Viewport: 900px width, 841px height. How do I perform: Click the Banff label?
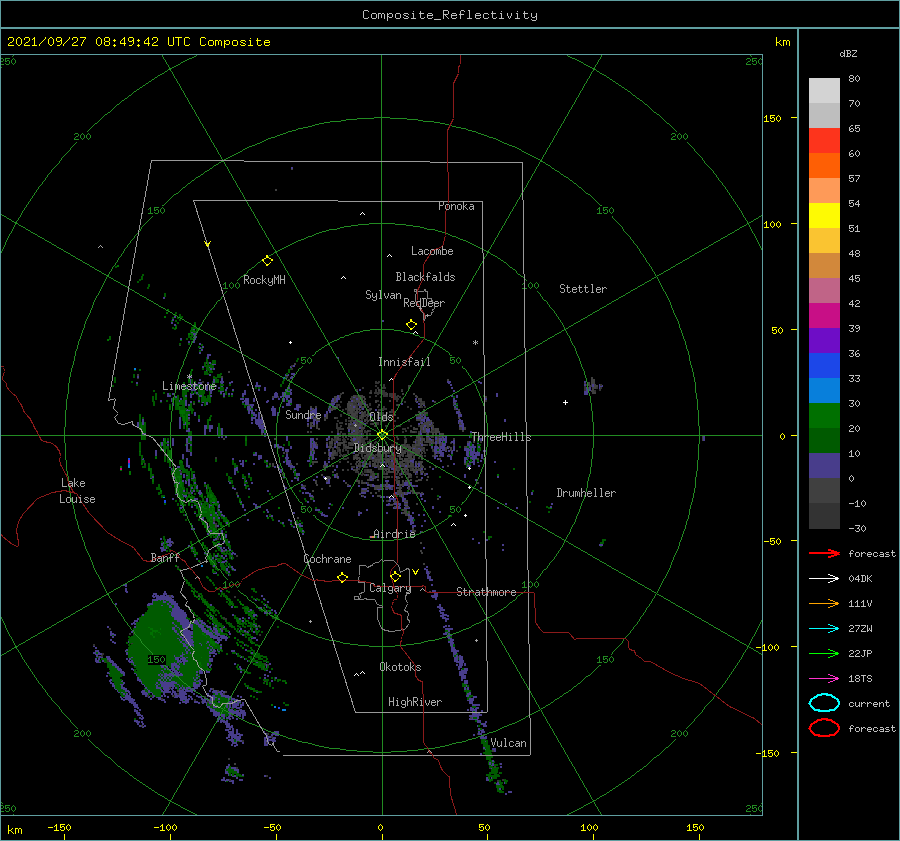click(x=165, y=557)
